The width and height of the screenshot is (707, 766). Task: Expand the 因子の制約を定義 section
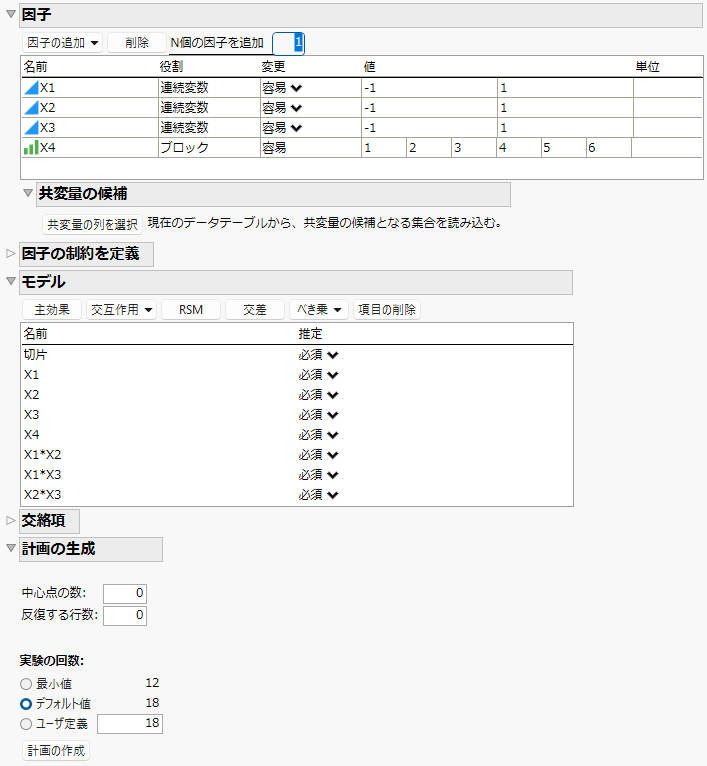pos(11,254)
